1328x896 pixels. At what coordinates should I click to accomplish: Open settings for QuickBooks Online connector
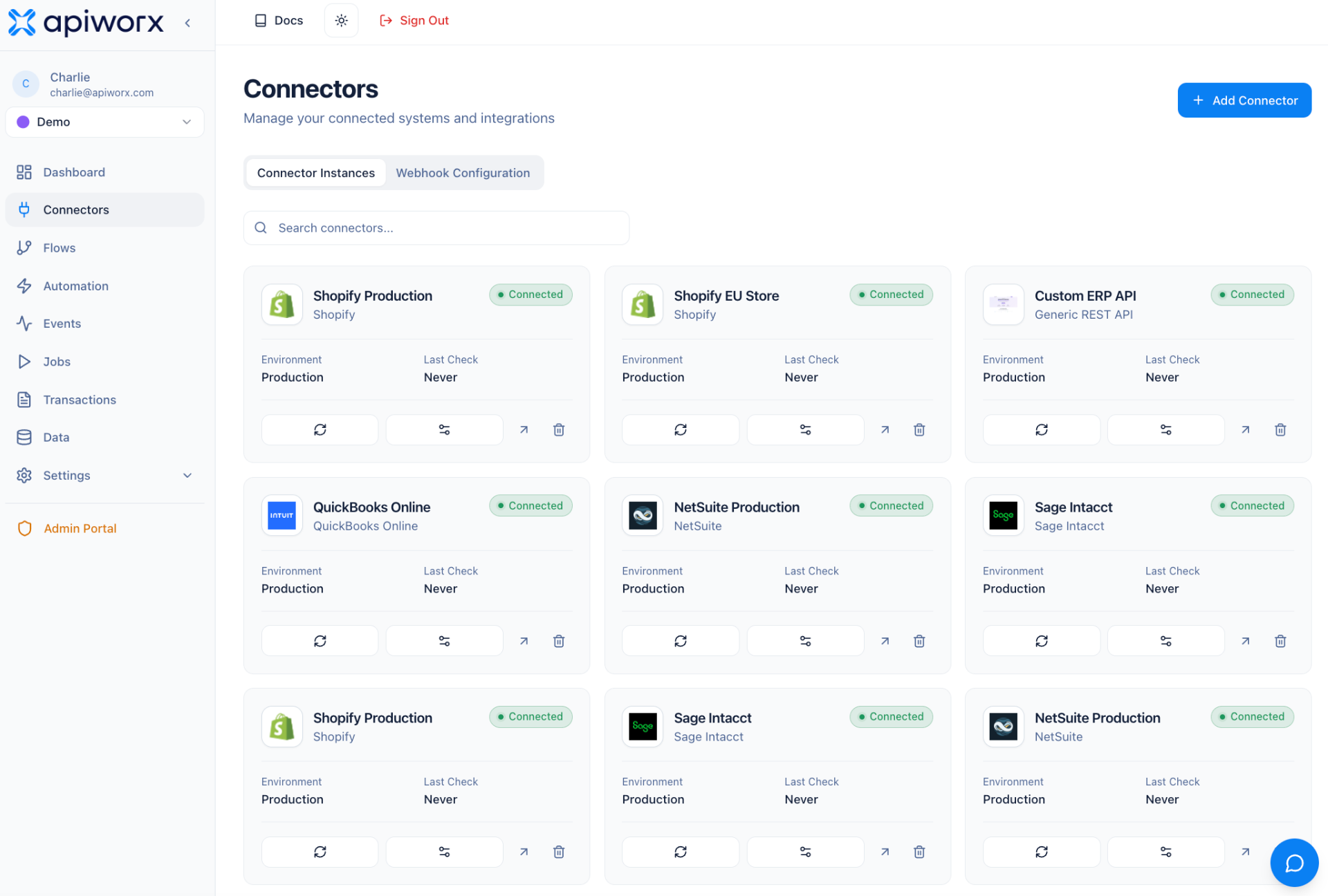point(444,642)
